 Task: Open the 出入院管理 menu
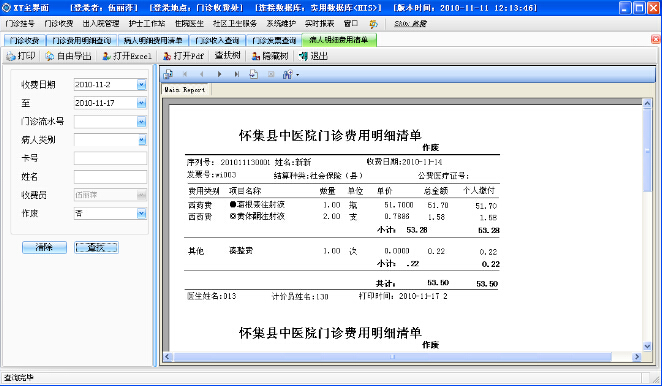101,24
